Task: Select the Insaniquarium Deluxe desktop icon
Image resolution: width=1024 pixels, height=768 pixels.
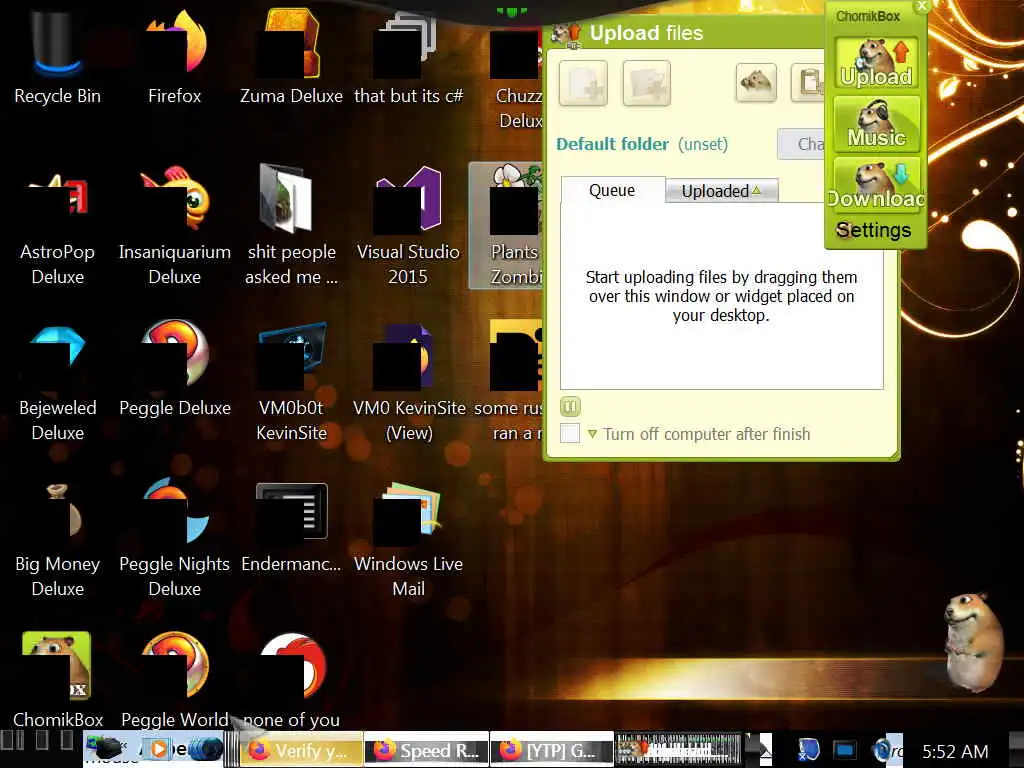Action: coord(174,226)
